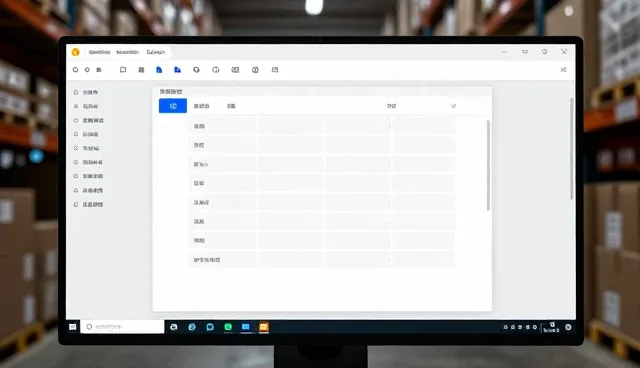Select the second blue document toolbar icon
Image resolution: width=640 pixels, height=368 pixels.
[177, 70]
